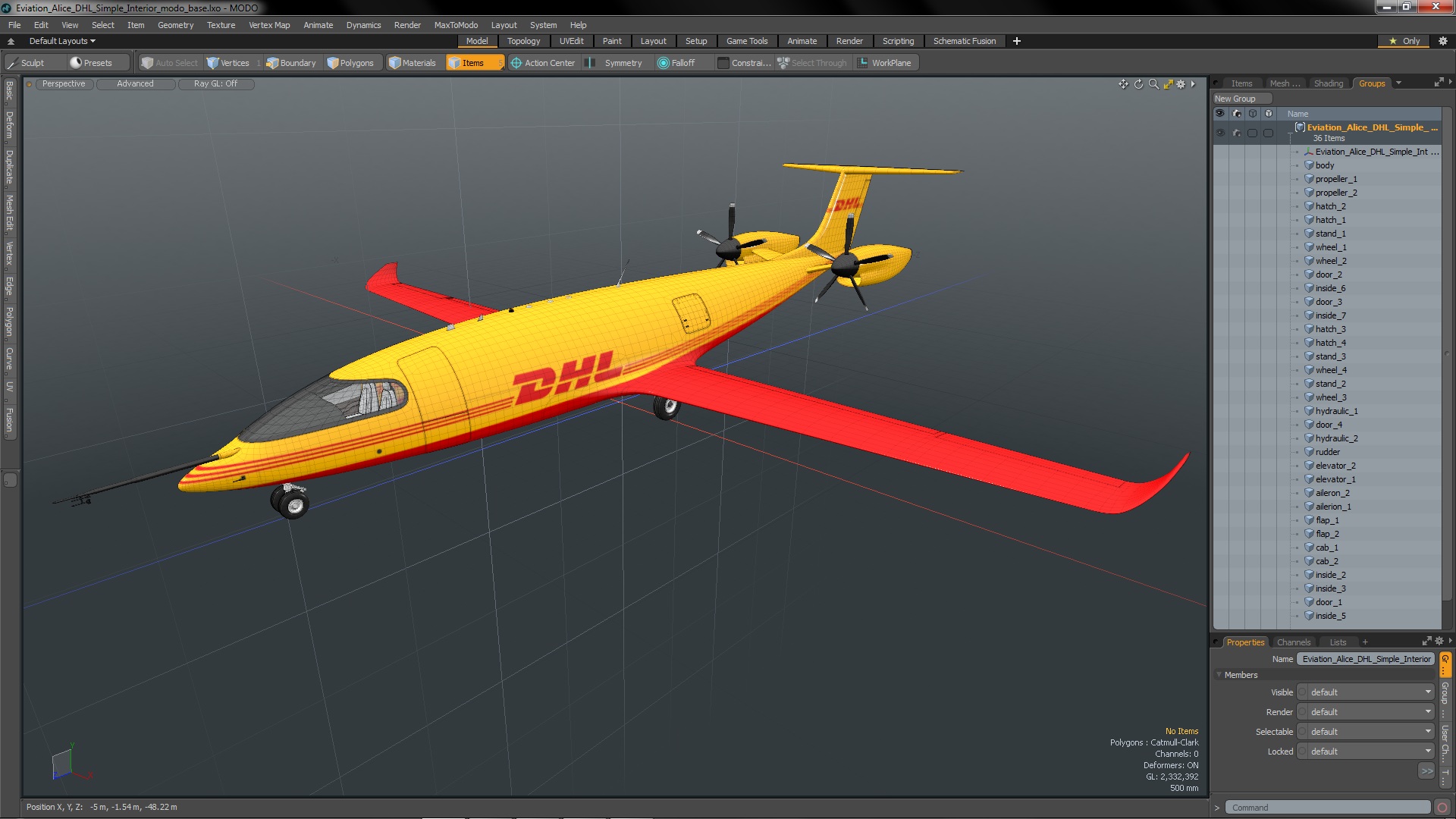
Task: Switch to Vertices selection mode
Action: coord(228,63)
